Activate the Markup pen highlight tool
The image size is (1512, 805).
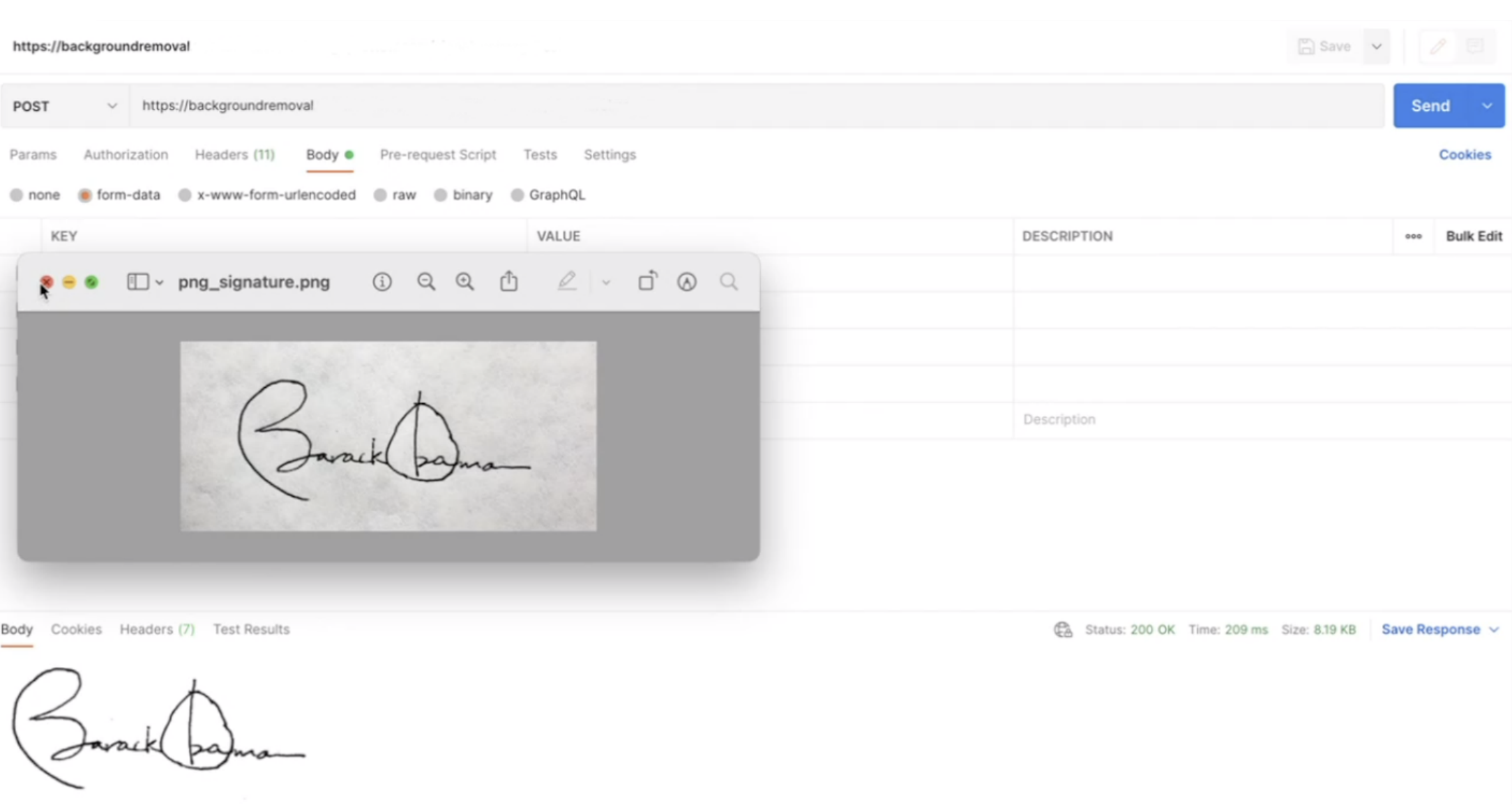click(567, 282)
